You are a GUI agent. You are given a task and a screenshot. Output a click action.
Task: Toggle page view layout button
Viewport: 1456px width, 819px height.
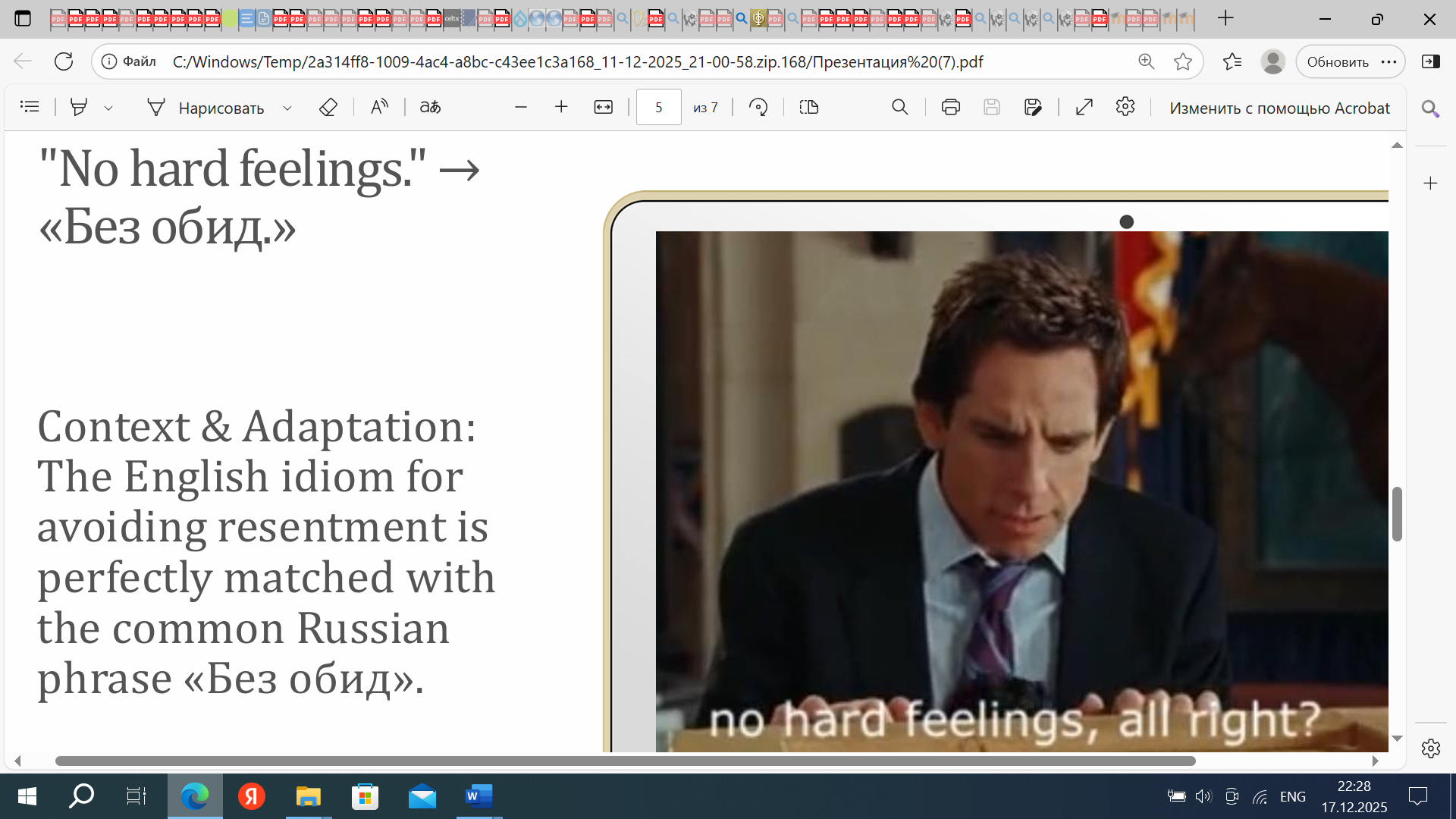809,107
